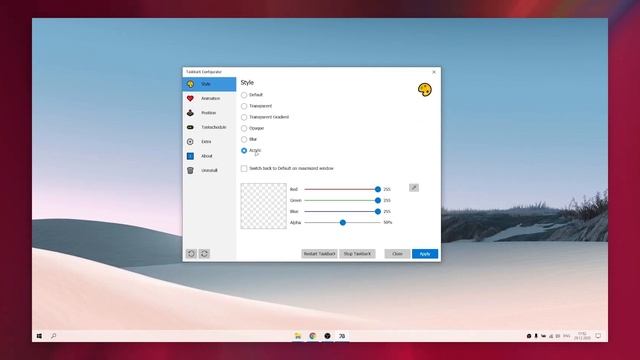Close the Configurator window with X
640x360 pixels.
[434, 72]
